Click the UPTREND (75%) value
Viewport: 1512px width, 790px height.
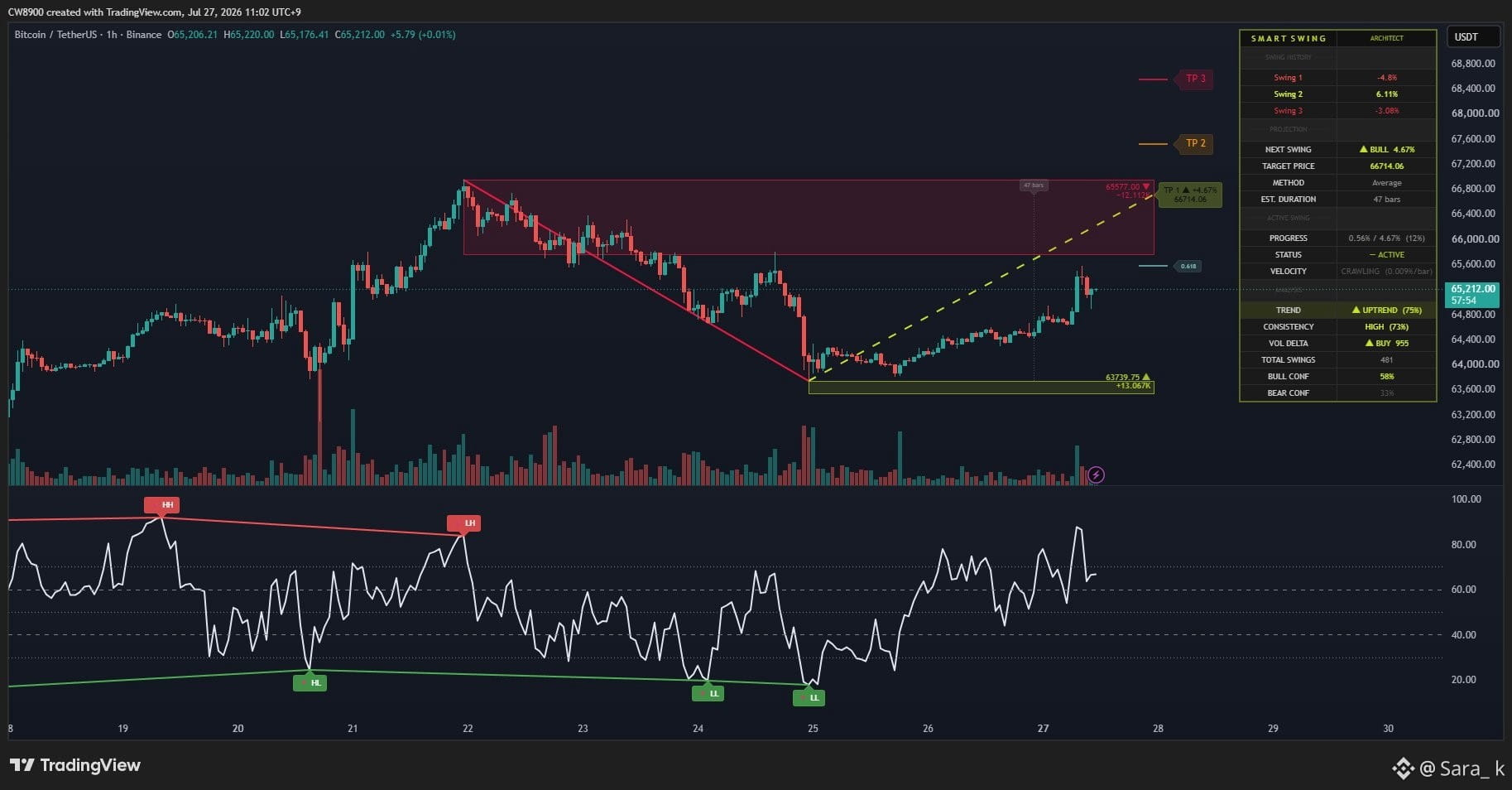click(x=1387, y=311)
